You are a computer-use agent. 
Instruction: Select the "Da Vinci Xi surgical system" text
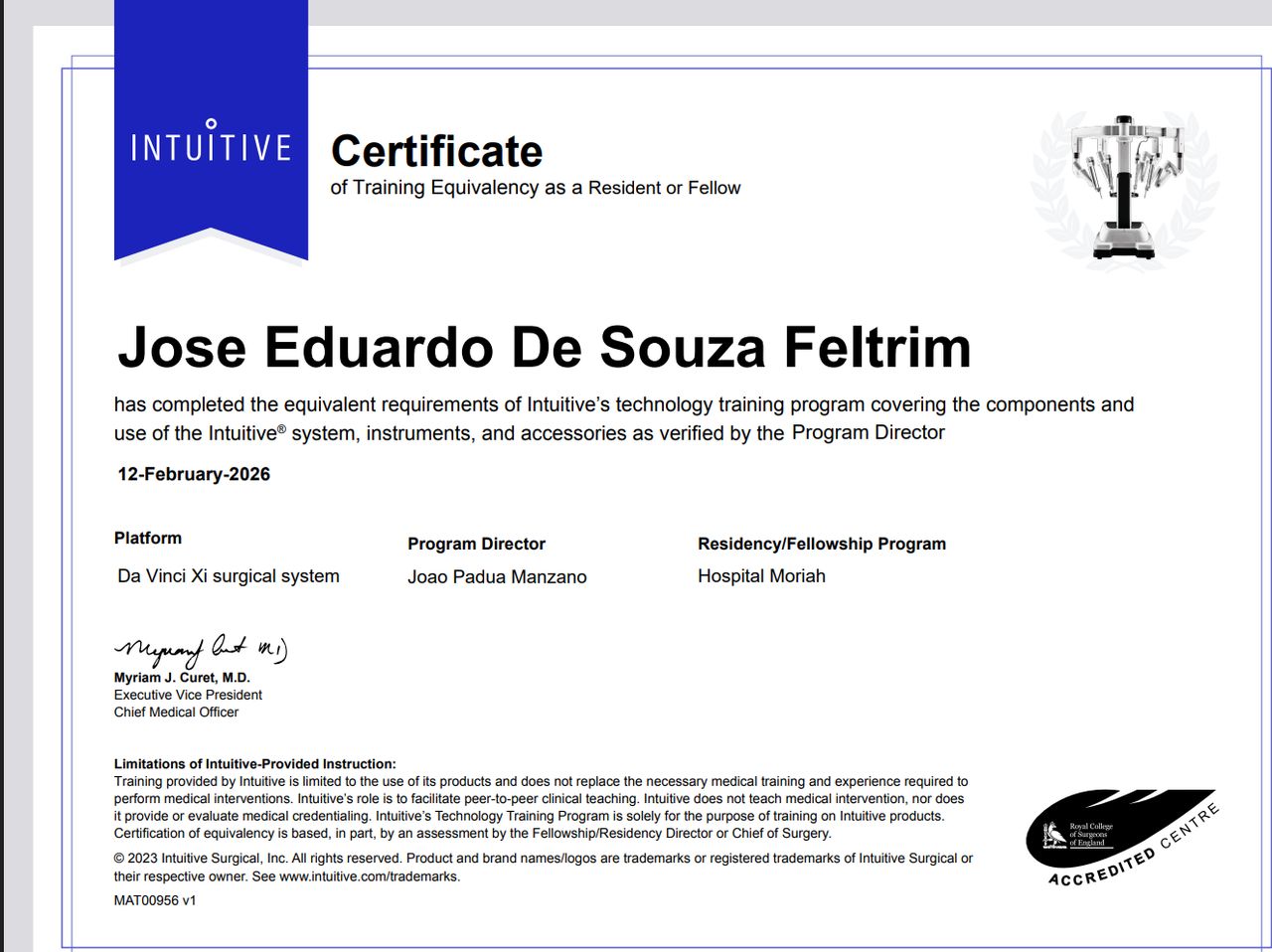click(x=229, y=576)
